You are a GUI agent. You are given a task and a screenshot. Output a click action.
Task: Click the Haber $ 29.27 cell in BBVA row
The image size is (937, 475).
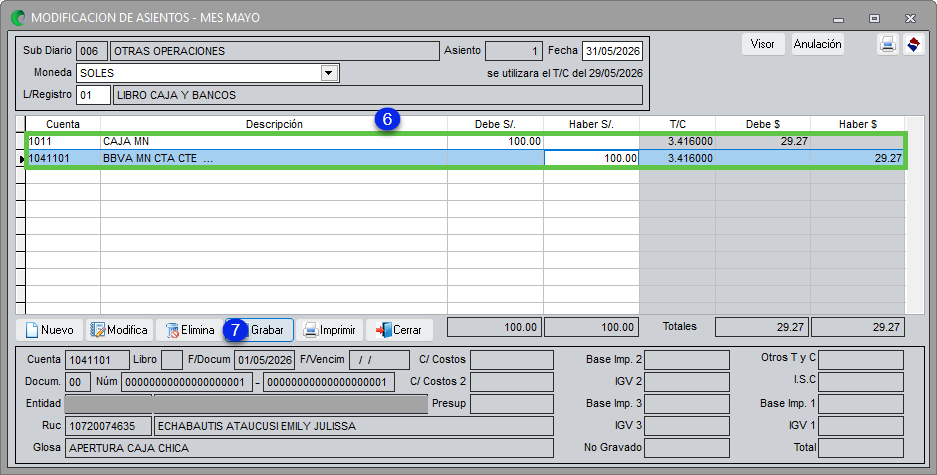(x=858, y=158)
